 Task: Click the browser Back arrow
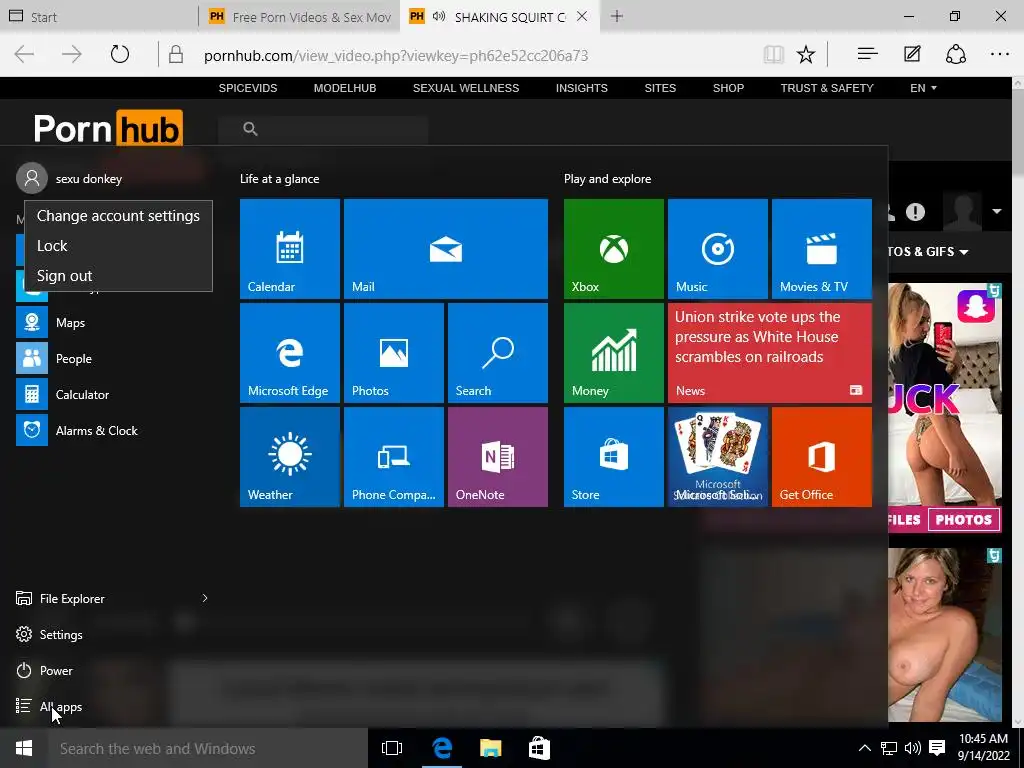tap(24, 54)
